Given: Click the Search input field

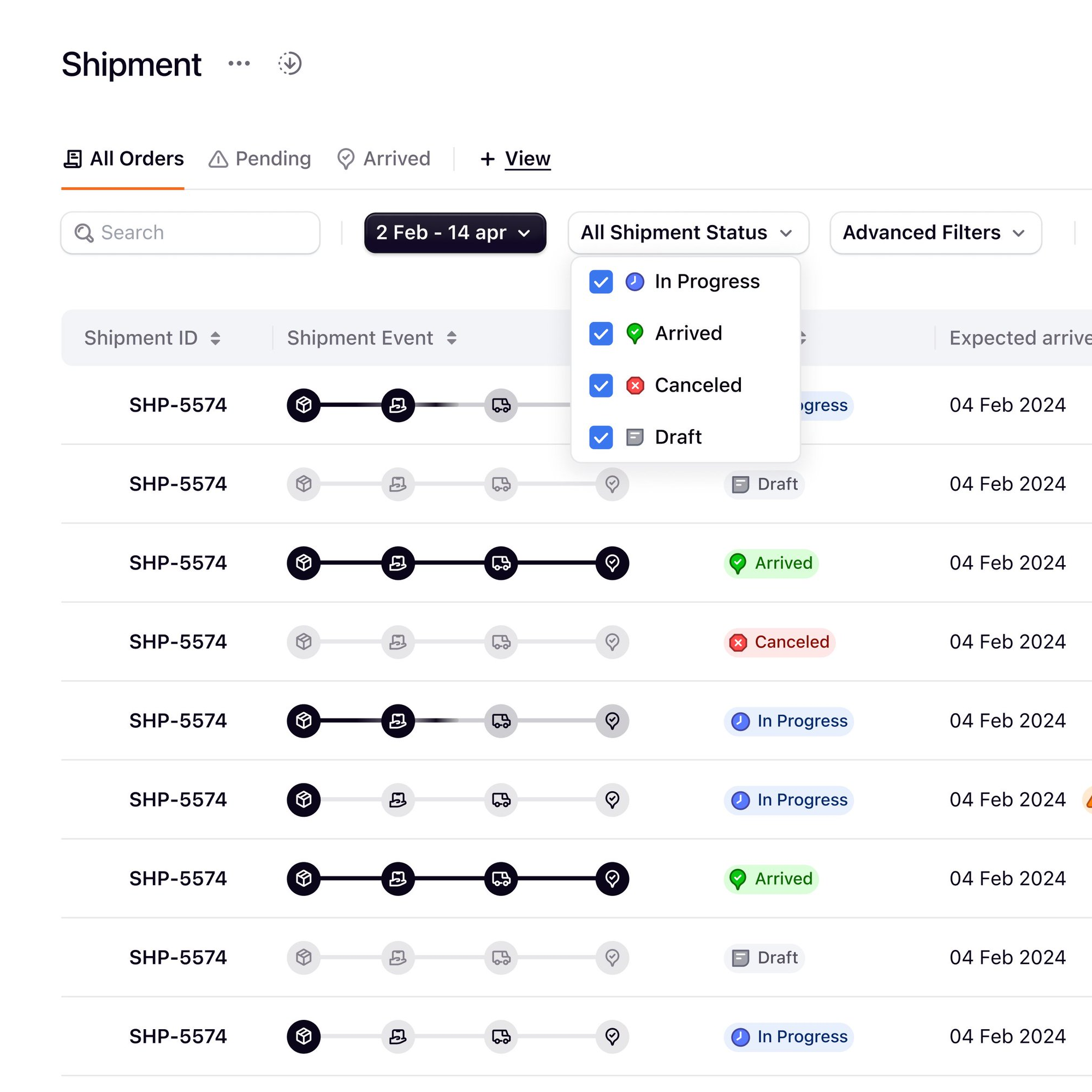Looking at the screenshot, I should (204, 233).
